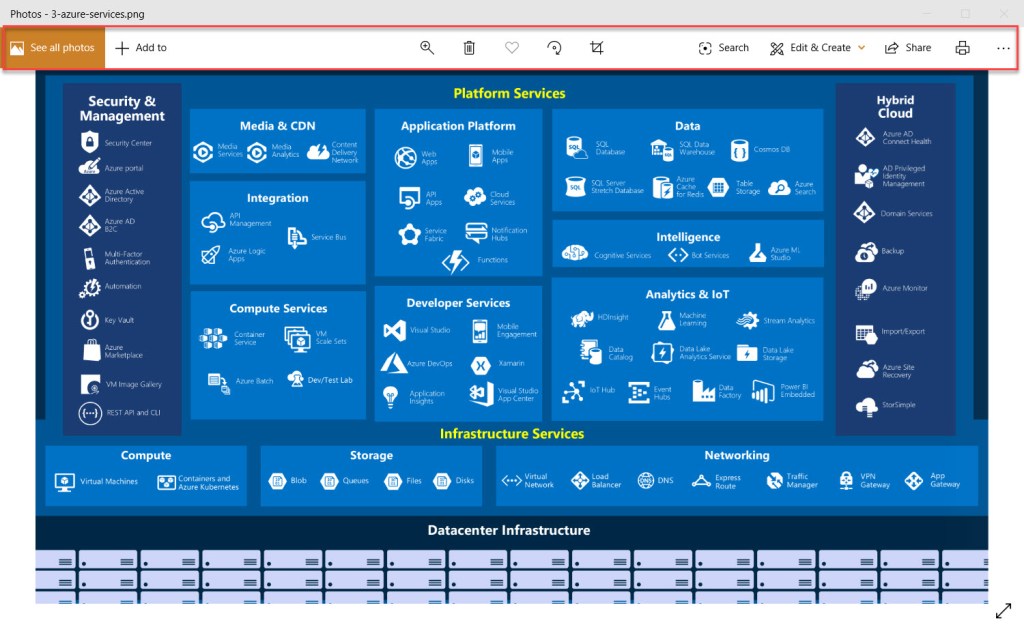
Task: Click the Platform Services heading in the image
Action: pos(509,93)
